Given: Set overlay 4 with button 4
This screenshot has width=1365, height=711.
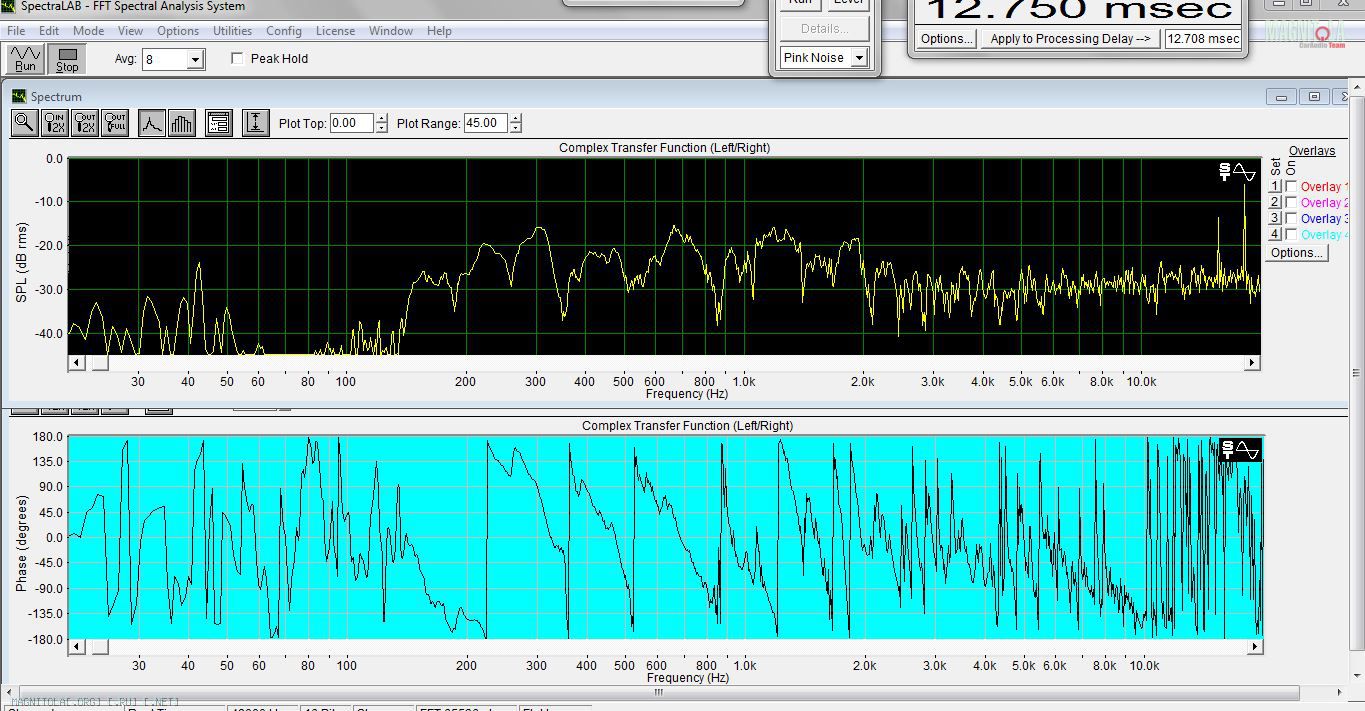Looking at the screenshot, I should (1275, 234).
